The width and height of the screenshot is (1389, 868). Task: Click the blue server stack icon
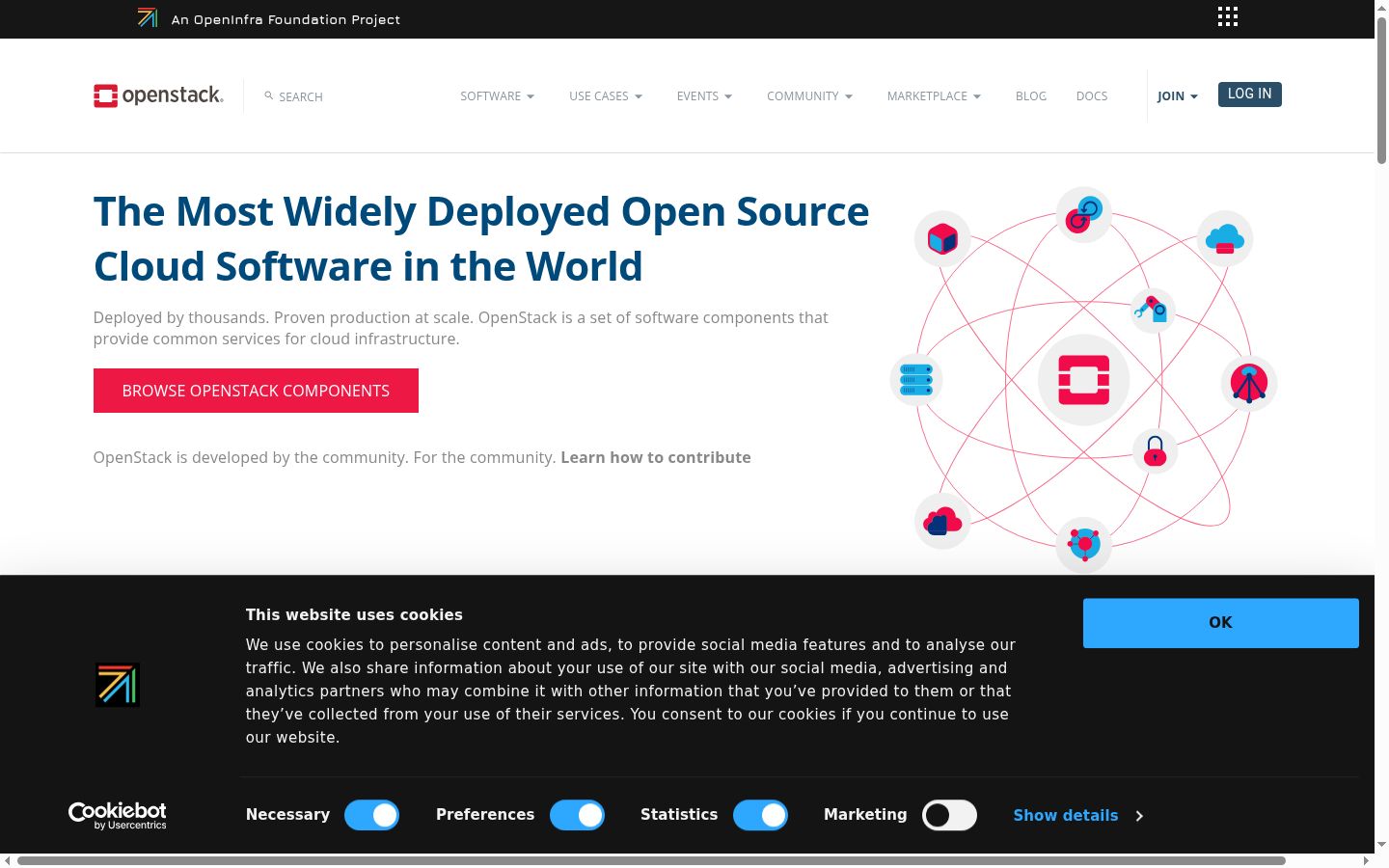click(916, 380)
